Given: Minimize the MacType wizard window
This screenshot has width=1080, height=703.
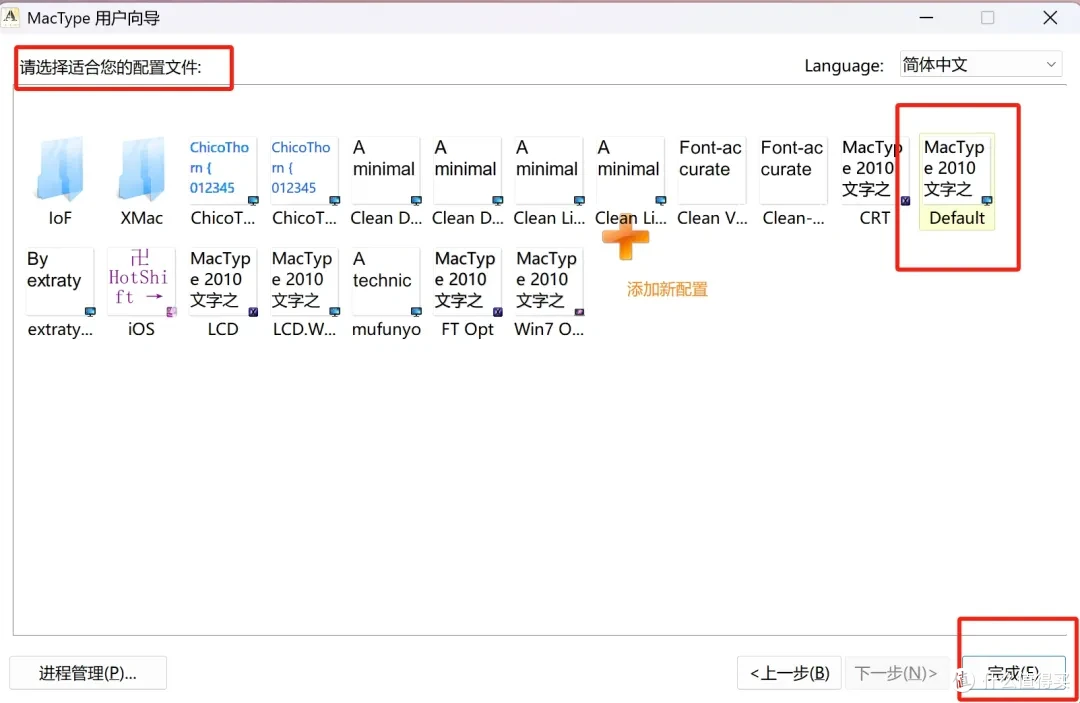Looking at the screenshot, I should [926, 17].
